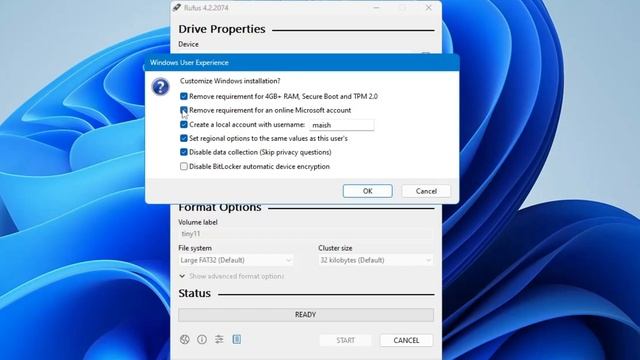
Task: Close the Rufus window
Action: click(x=429, y=8)
